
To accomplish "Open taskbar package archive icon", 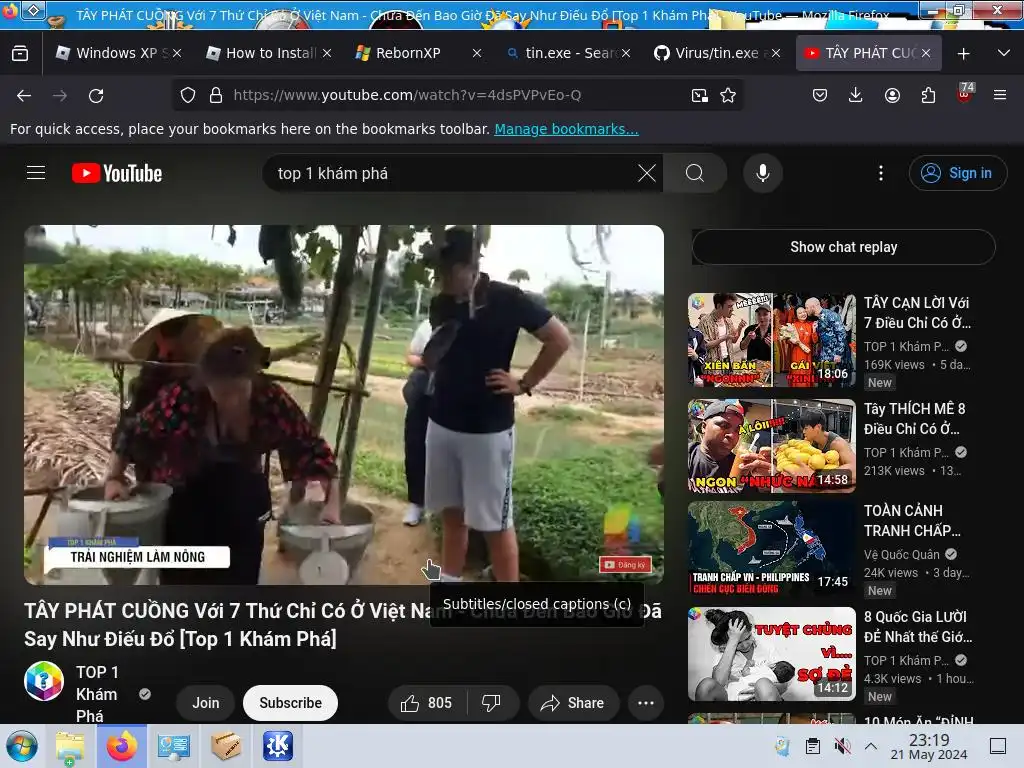I will (x=226, y=746).
